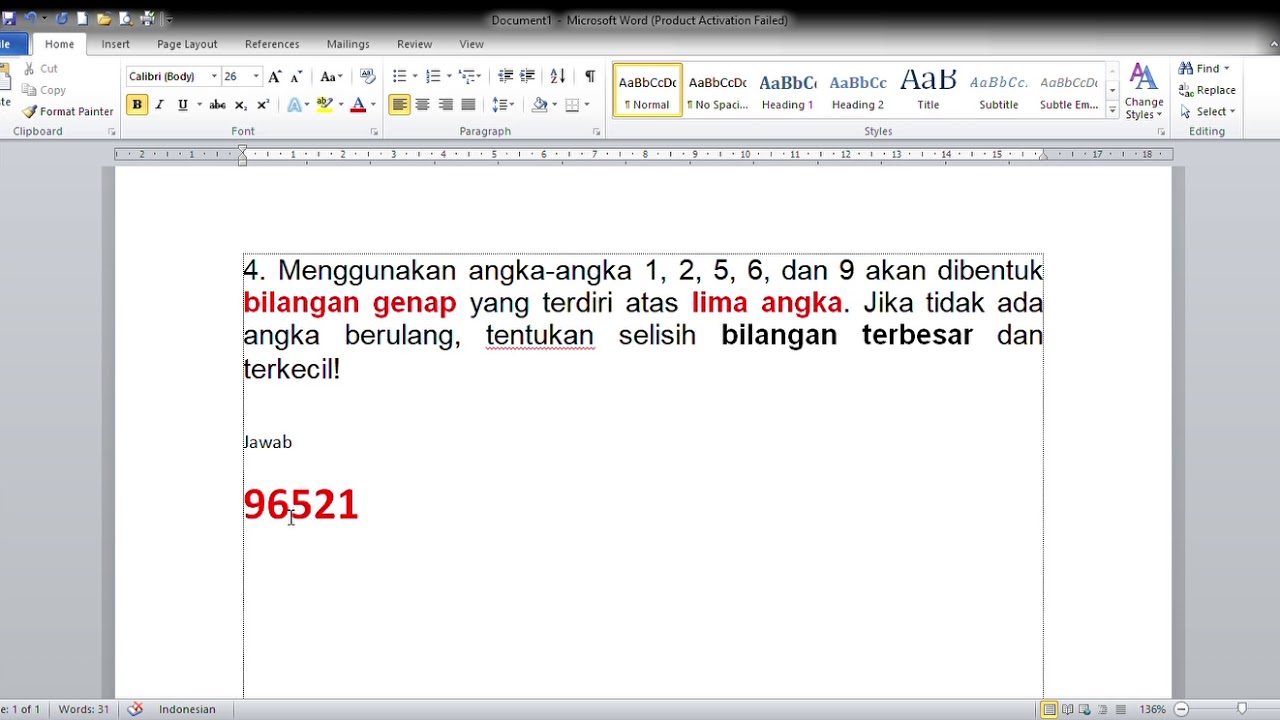This screenshot has width=1280, height=720.
Task: Toggle Print Layout view button
Action: point(1048,709)
